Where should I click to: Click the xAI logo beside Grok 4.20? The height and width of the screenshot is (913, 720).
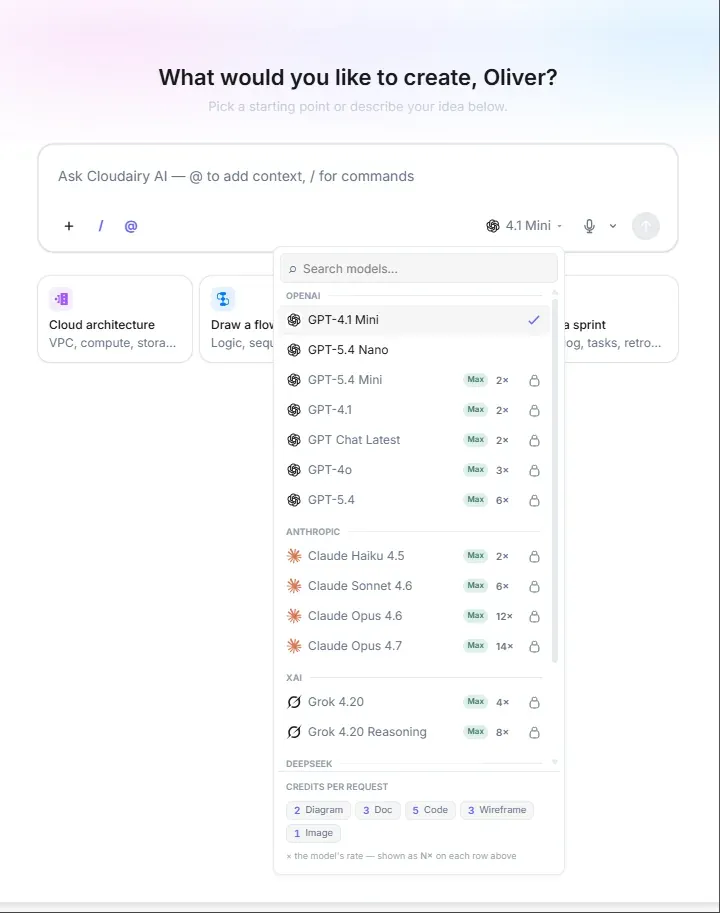[294, 702]
